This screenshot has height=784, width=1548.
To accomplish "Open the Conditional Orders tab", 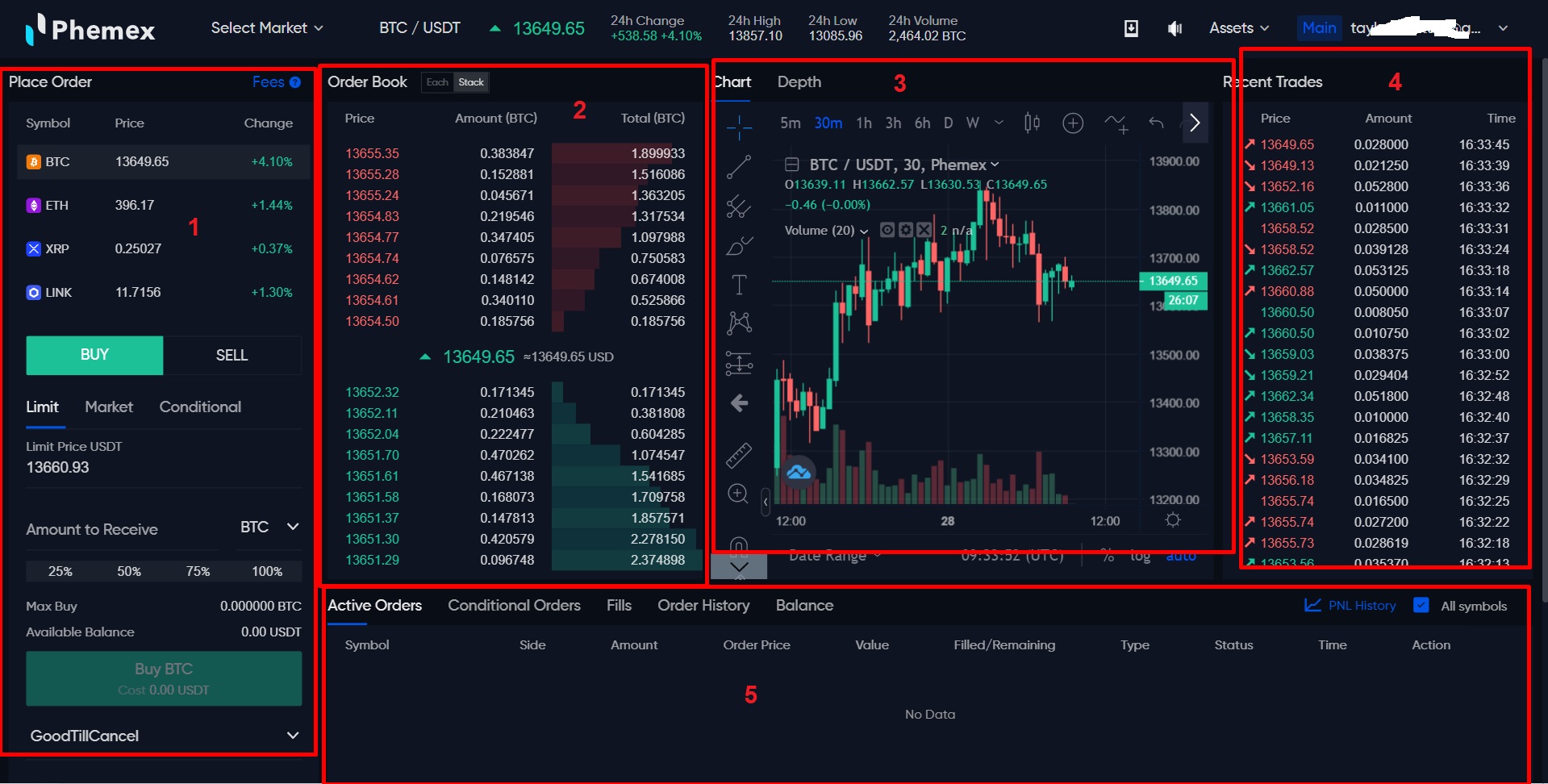I will pyautogui.click(x=514, y=605).
